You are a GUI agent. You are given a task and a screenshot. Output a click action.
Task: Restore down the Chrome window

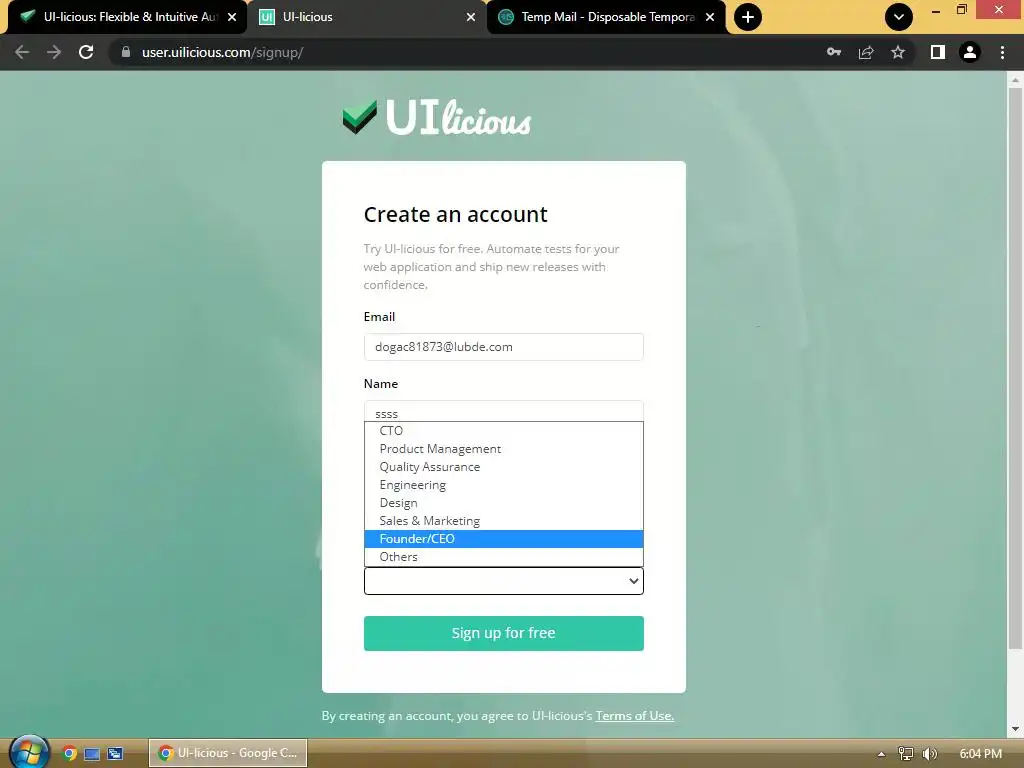[x=961, y=10]
